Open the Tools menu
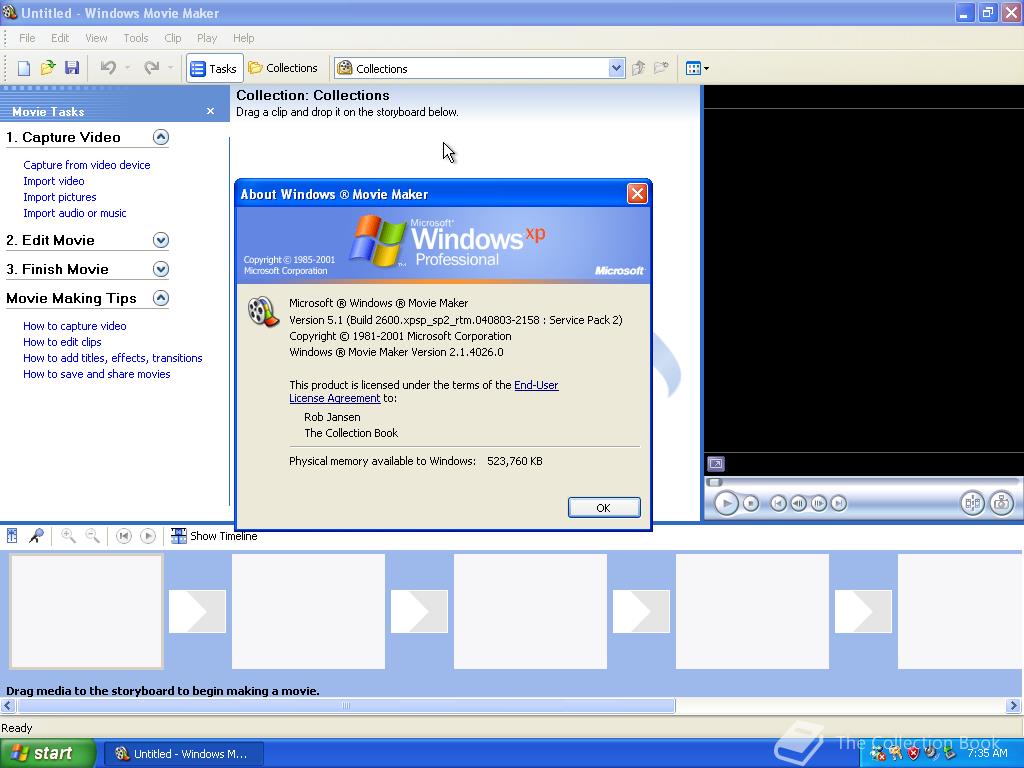The height and width of the screenshot is (768, 1024). click(136, 38)
